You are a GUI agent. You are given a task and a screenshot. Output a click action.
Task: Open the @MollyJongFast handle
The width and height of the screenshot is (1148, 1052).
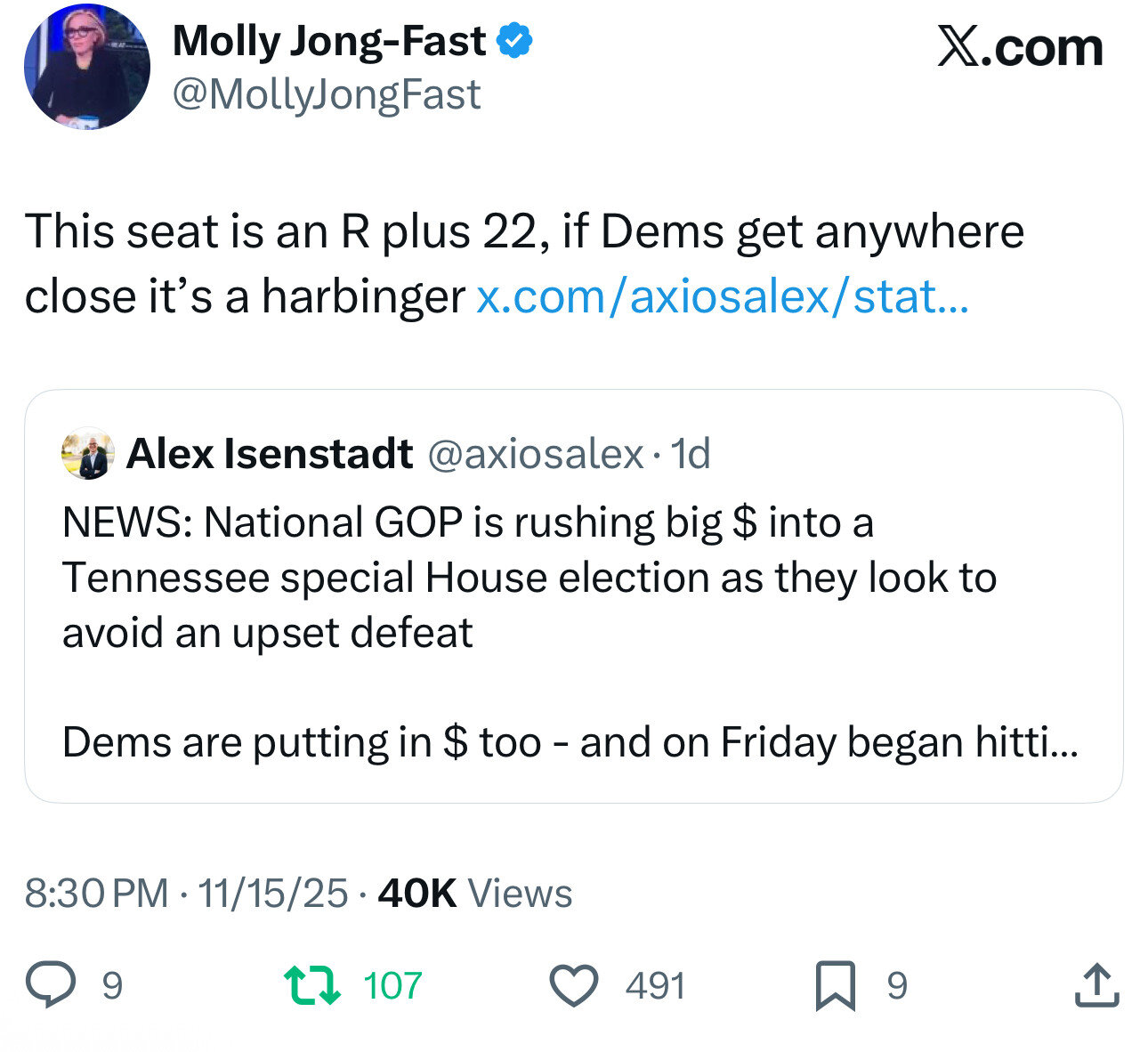pyautogui.click(x=326, y=94)
